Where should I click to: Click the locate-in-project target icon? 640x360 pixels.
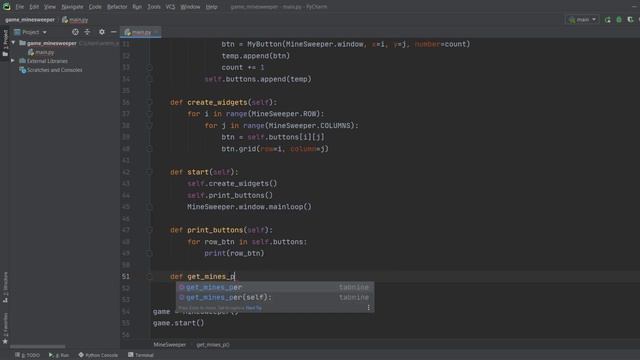click(x=75, y=32)
